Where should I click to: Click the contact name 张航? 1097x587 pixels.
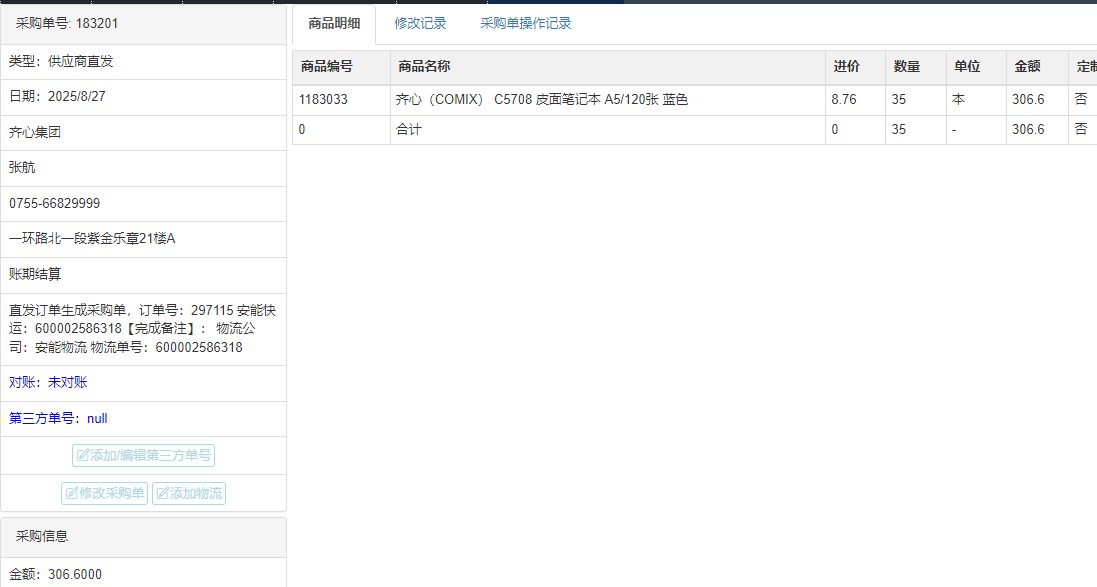point(22,168)
